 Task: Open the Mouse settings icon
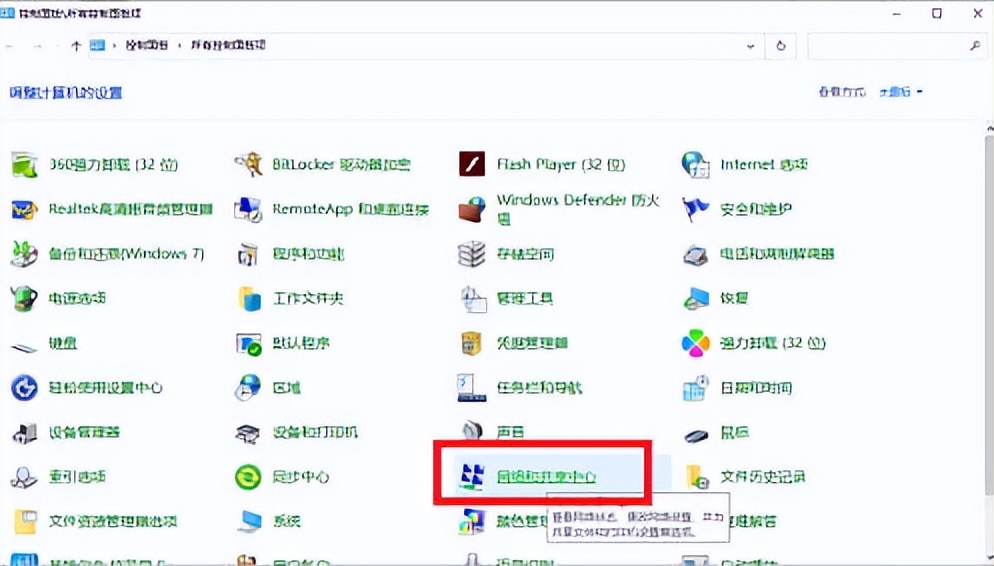click(x=696, y=432)
